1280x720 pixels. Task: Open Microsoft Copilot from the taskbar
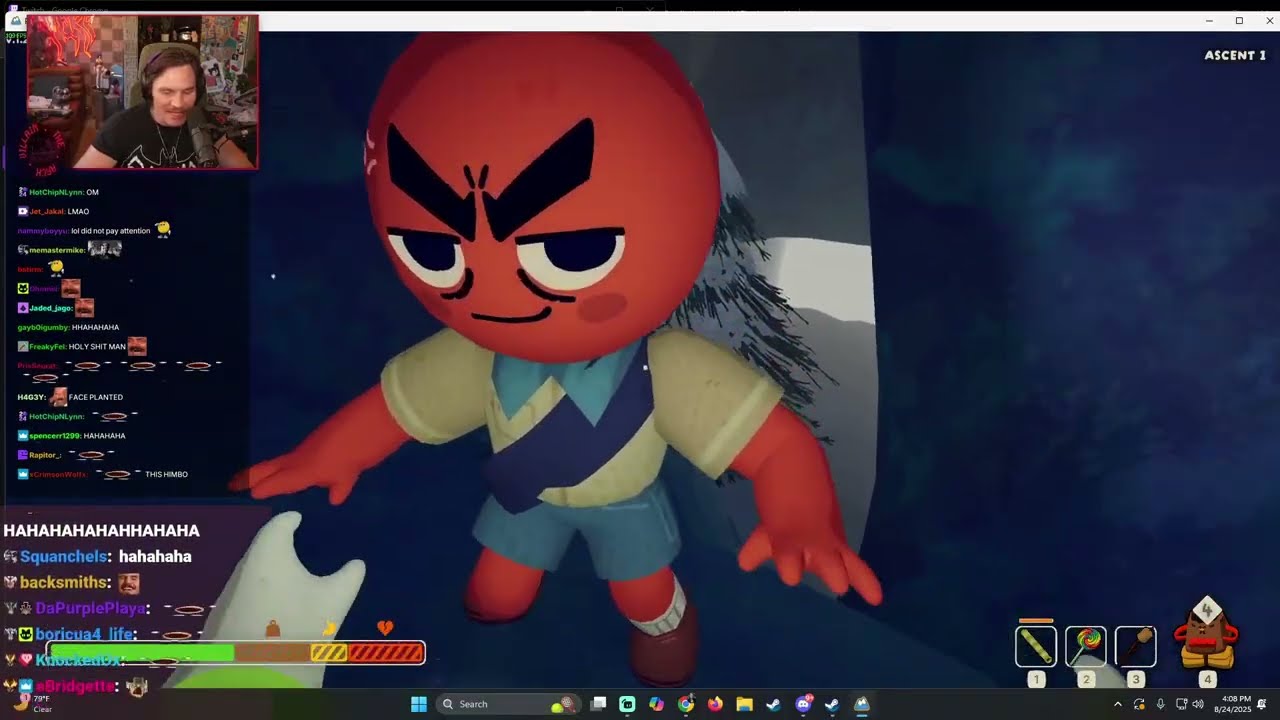[x=656, y=704]
